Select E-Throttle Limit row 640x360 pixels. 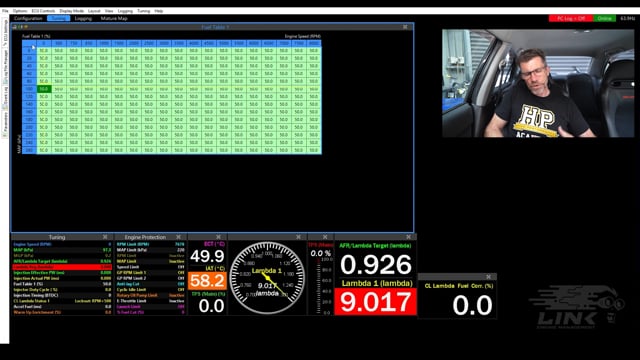151,301
